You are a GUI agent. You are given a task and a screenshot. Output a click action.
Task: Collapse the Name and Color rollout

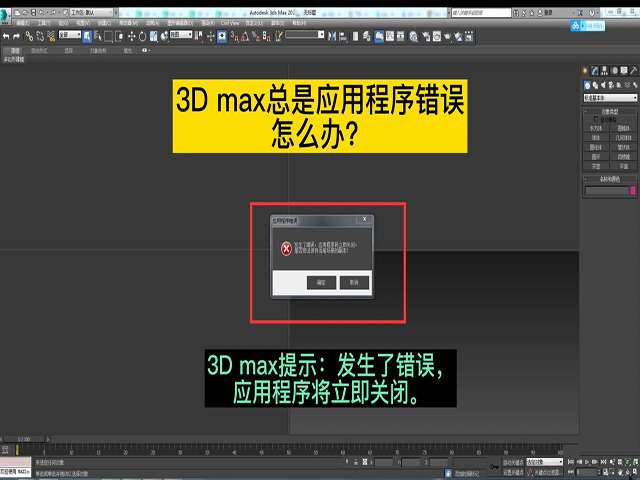point(609,179)
